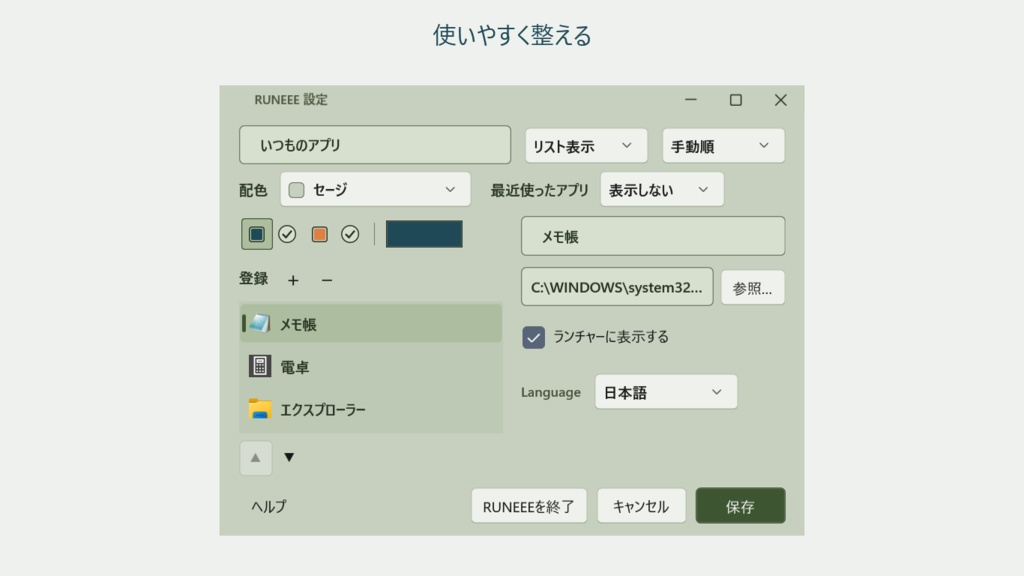This screenshot has width=1024, height=576.
Task: Open the 表示しない recent apps dropdown
Action: coord(662,189)
